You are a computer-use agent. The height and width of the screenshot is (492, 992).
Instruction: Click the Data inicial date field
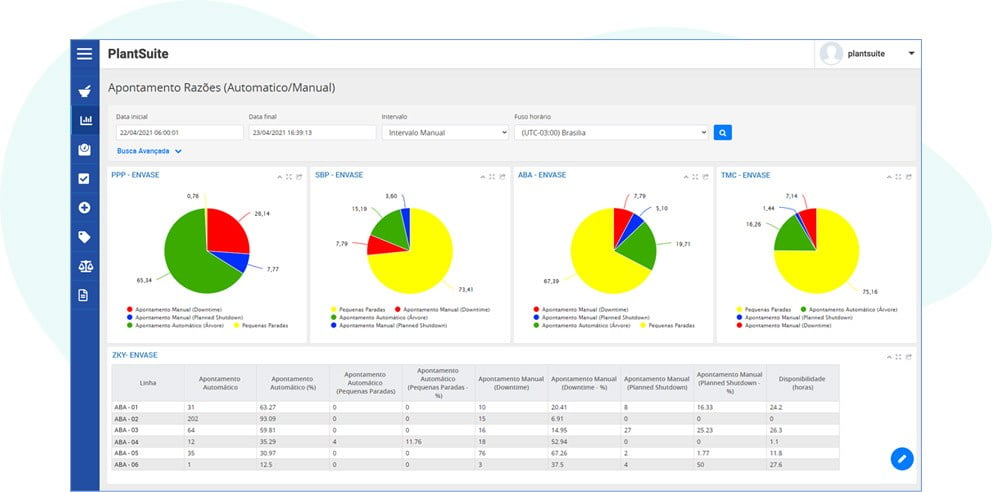pyautogui.click(x=180, y=133)
